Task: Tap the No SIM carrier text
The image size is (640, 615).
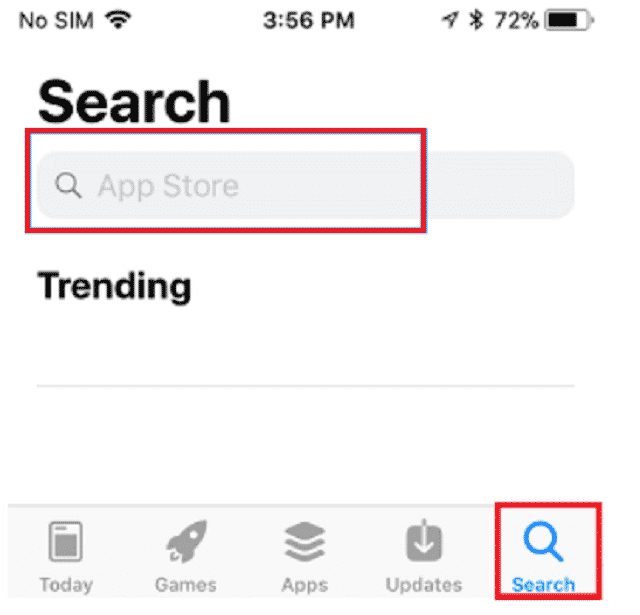Action: [56, 20]
